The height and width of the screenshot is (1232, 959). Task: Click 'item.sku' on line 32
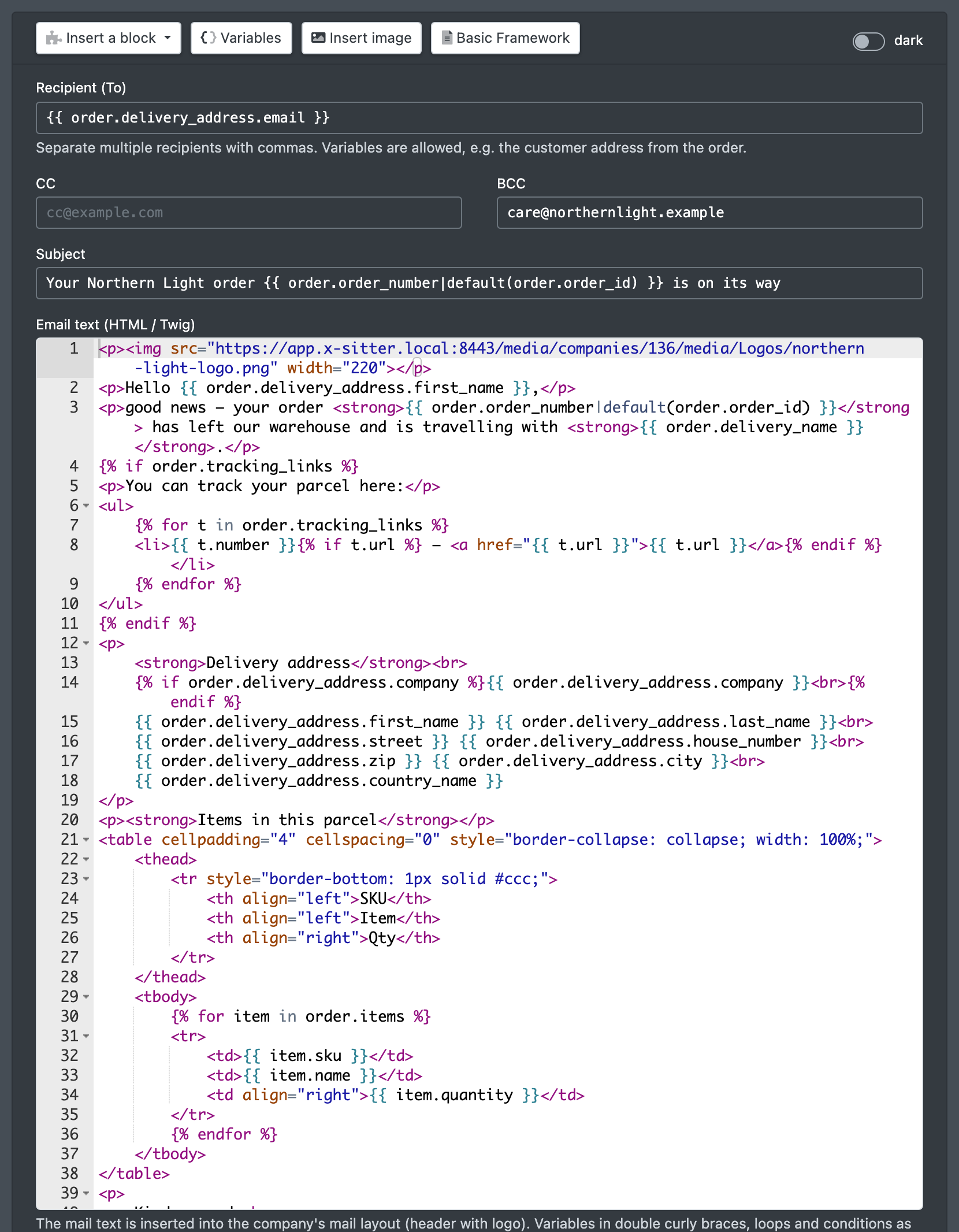(x=306, y=1056)
